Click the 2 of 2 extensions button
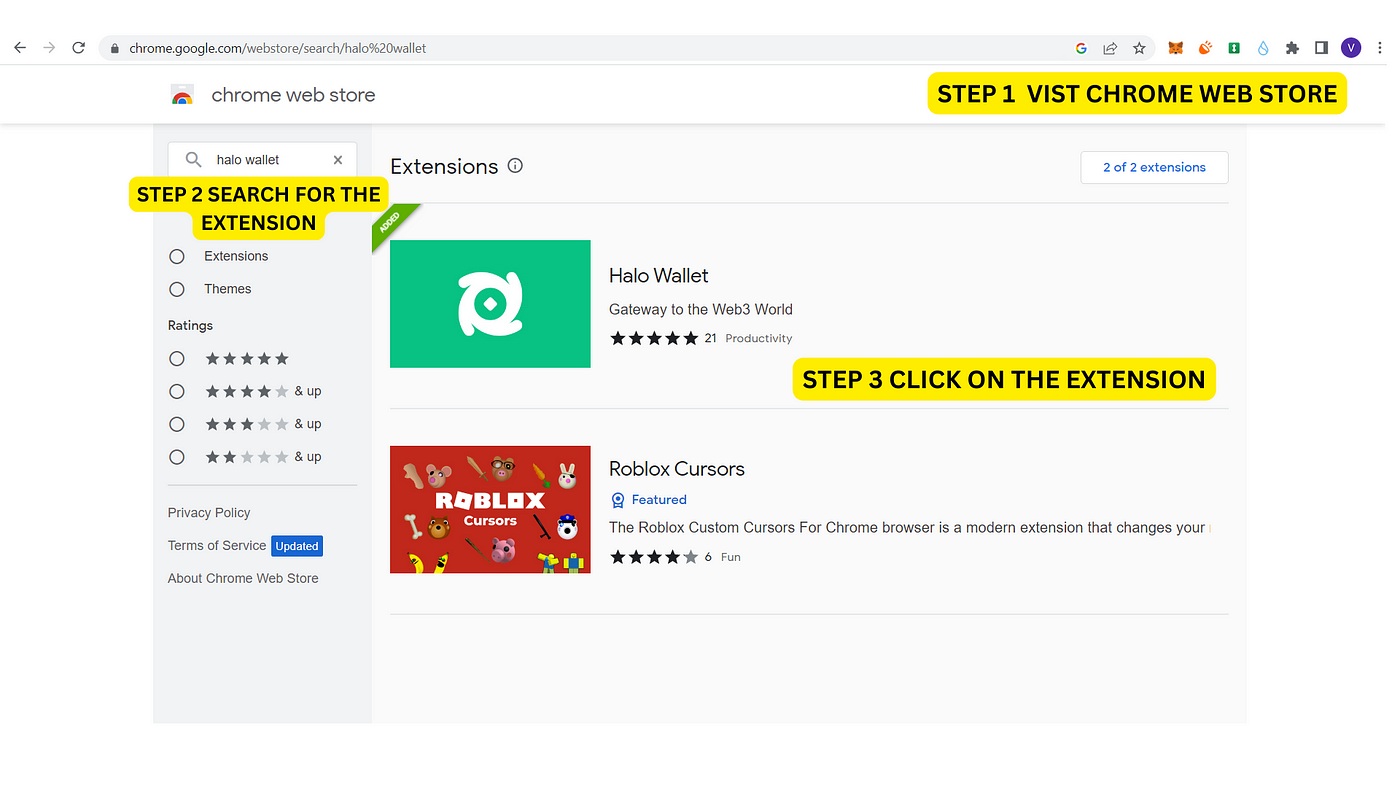This screenshot has height=788, width=1400. [1154, 168]
